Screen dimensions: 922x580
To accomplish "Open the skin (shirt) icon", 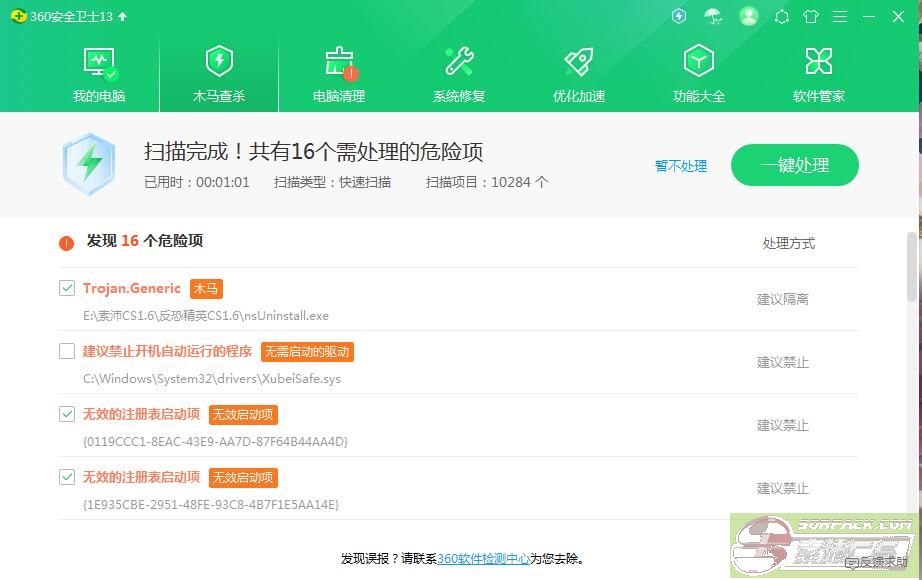I will [811, 16].
